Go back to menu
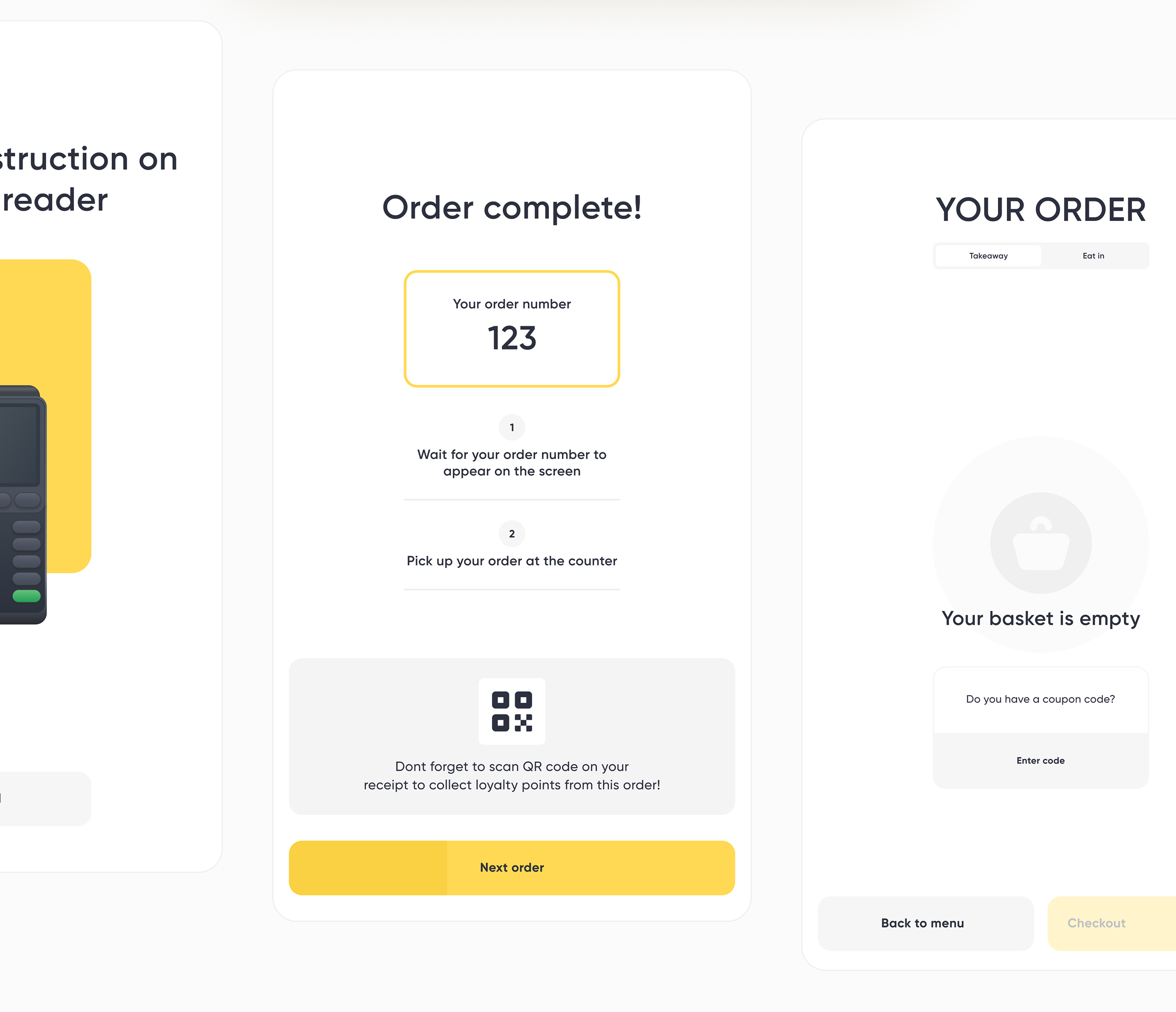 (x=923, y=923)
